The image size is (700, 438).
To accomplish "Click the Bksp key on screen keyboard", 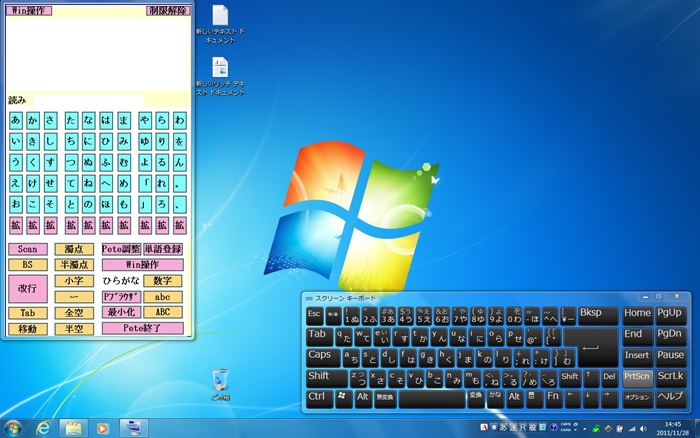I will coord(598,316).
